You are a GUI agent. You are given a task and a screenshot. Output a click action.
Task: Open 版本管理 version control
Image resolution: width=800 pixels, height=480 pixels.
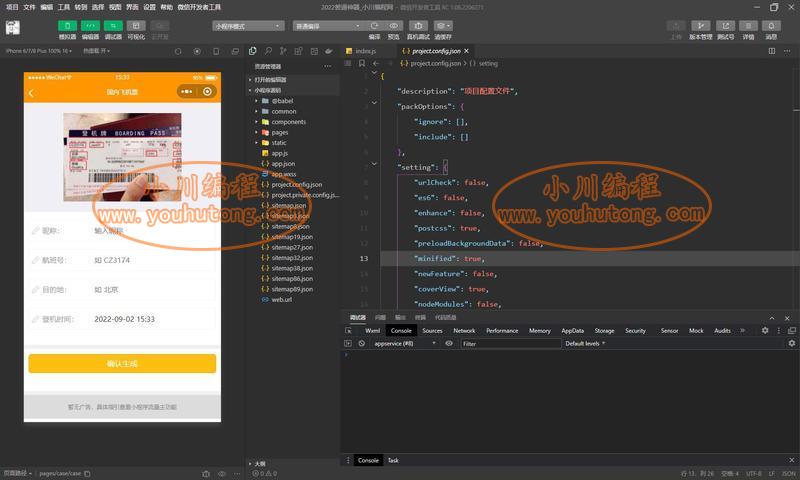click(701, 26)
